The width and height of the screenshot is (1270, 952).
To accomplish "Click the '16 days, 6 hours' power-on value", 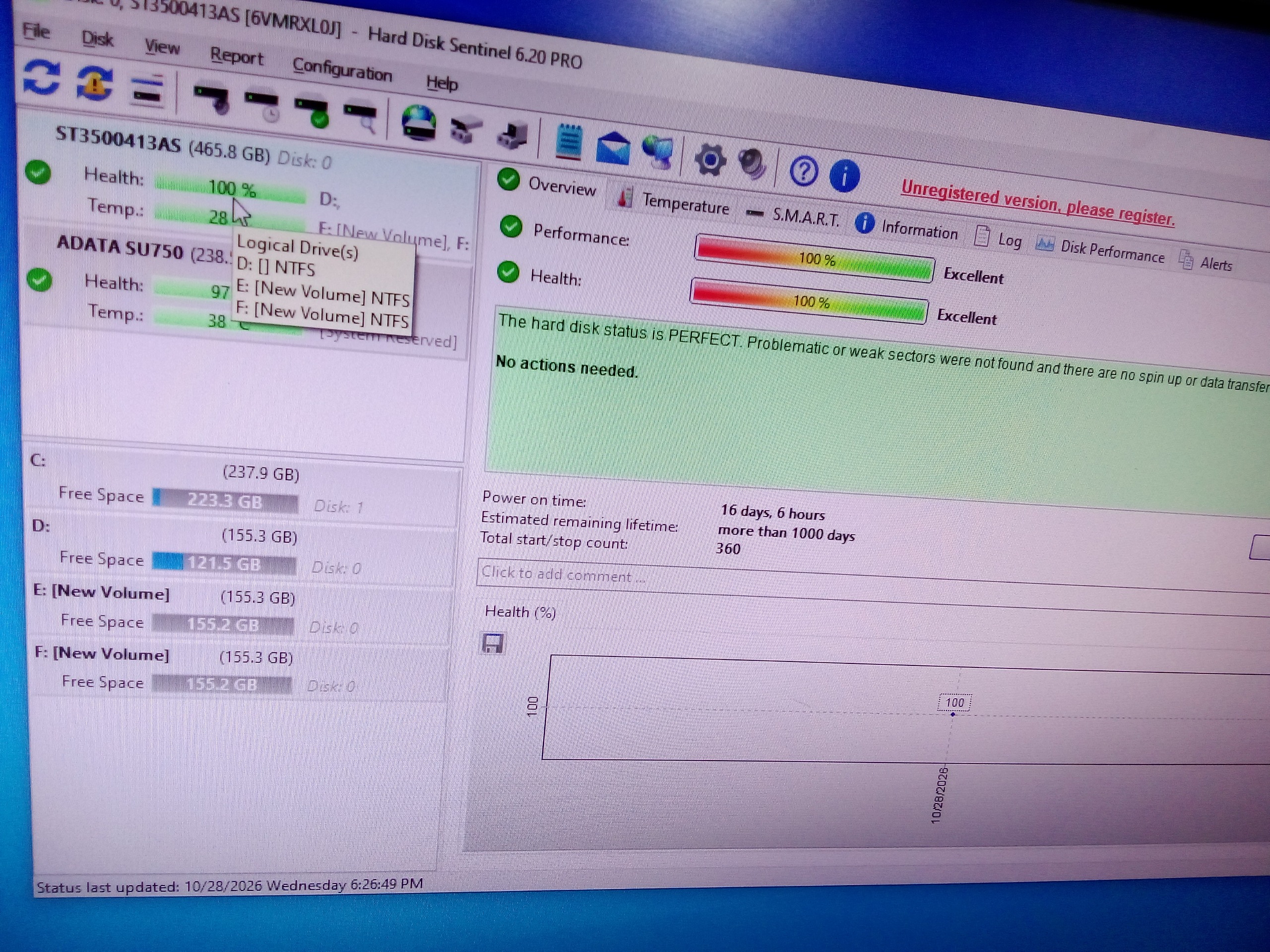I will 773,512.
